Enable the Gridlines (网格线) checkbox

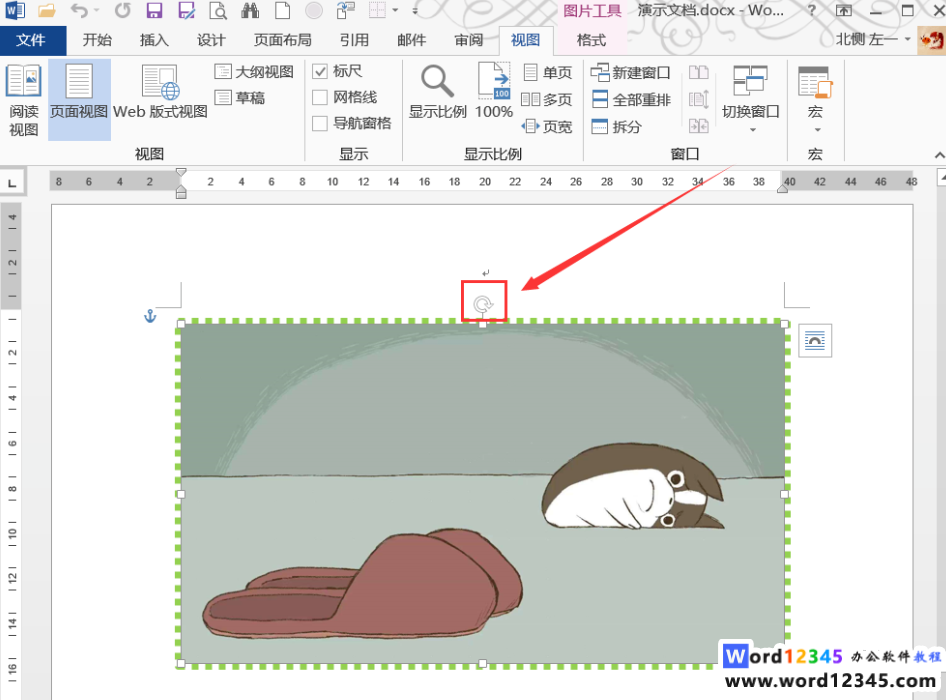320,97
